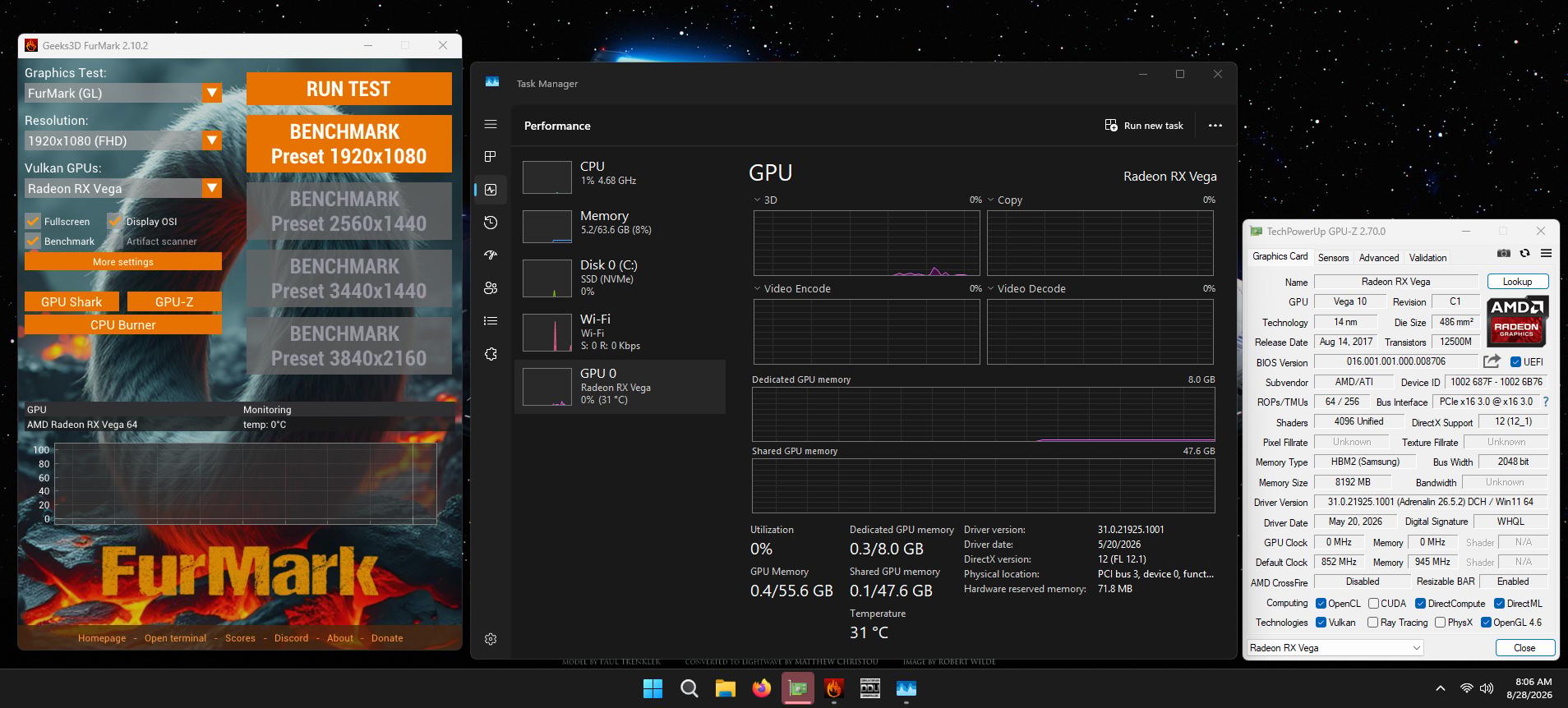The height and width of the screenshot is (708, 1568).
Task: Select Disk 0 (C:) performance entry
Action: click(x=620, y=278)
